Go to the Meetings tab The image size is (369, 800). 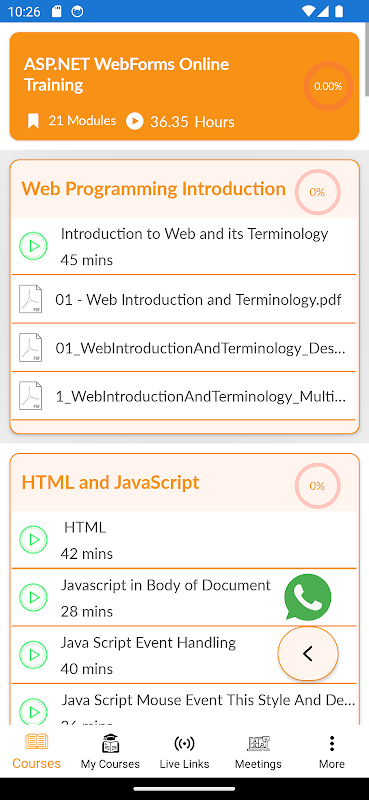pos(258,751)
